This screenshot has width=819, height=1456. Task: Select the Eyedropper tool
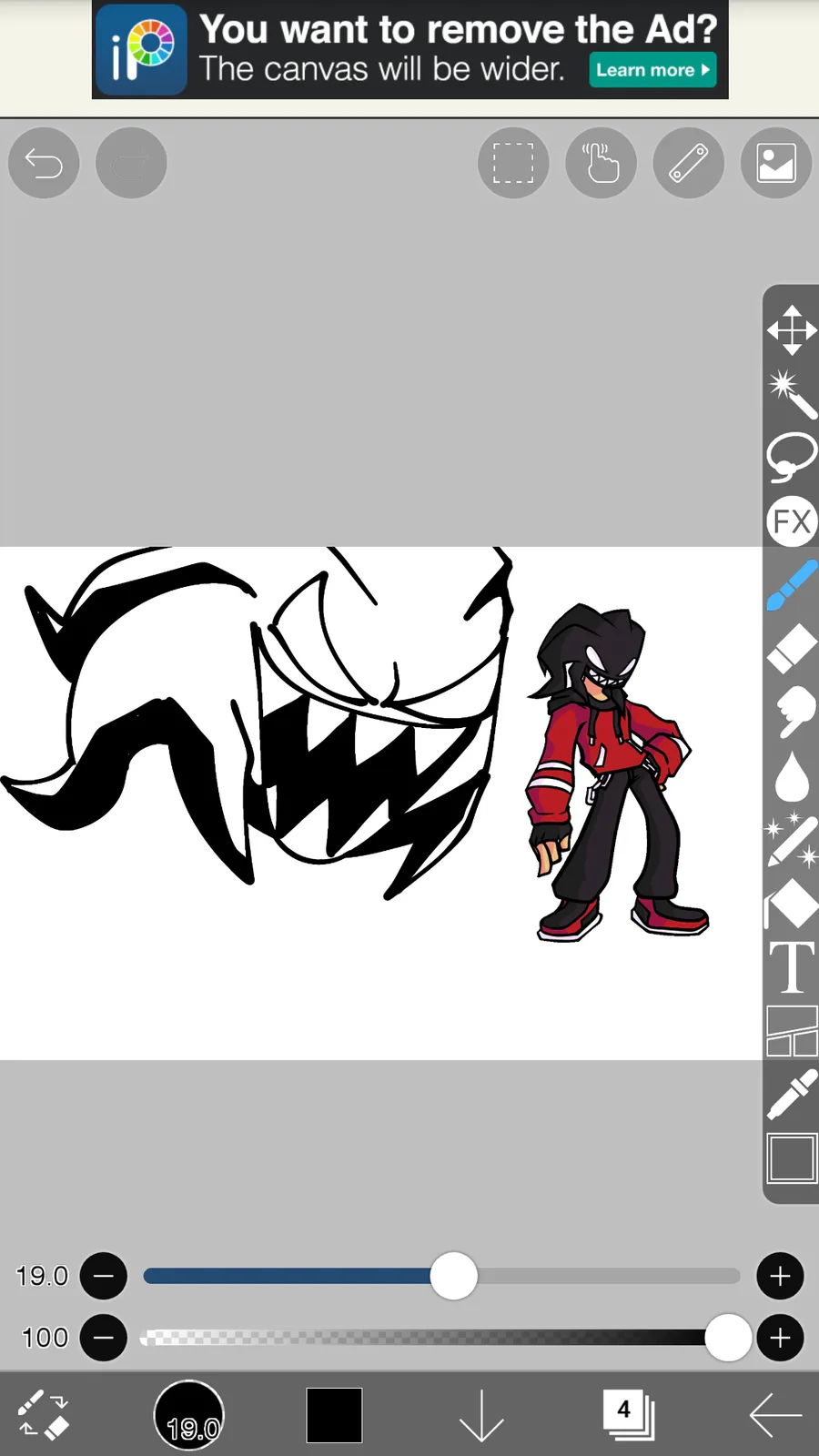[x=792, y=1094]
